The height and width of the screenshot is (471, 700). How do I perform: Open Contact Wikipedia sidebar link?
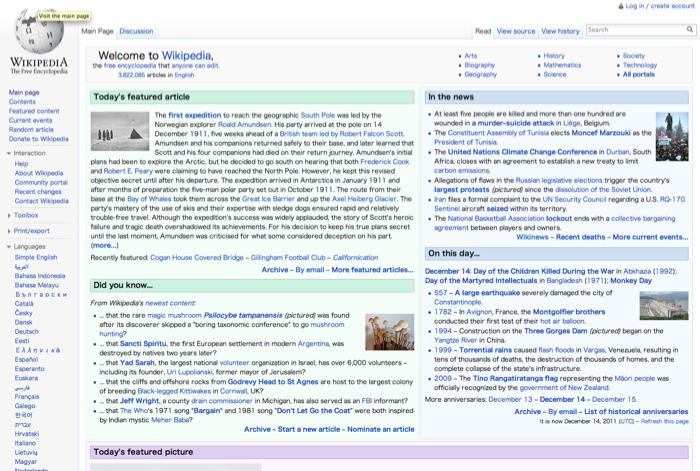tap(42, 201)
